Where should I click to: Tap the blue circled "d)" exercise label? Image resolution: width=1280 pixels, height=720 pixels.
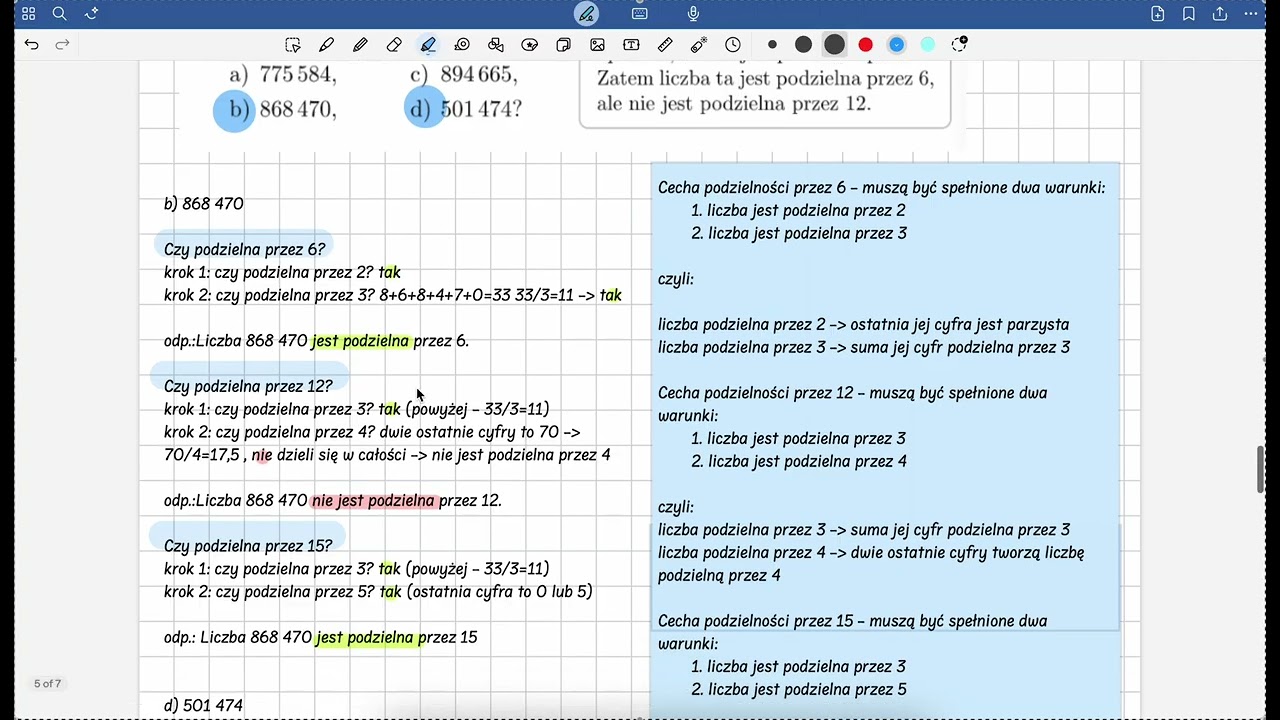424,108
